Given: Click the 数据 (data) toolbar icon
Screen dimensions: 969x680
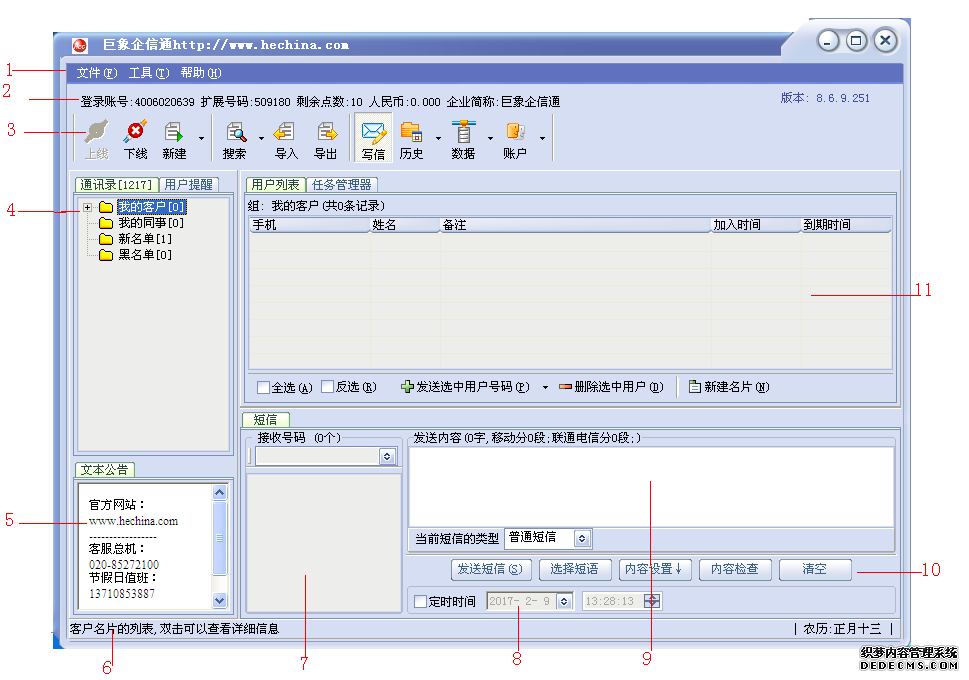Looking at the screenshot, I should 463,138.
